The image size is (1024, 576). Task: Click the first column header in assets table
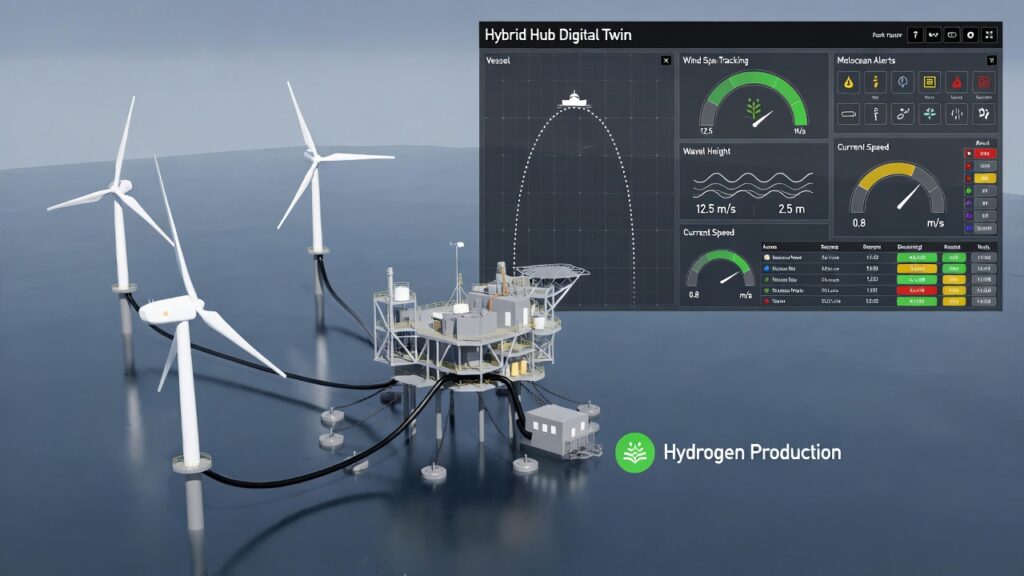pyautogui.click(x=770, y=245)
